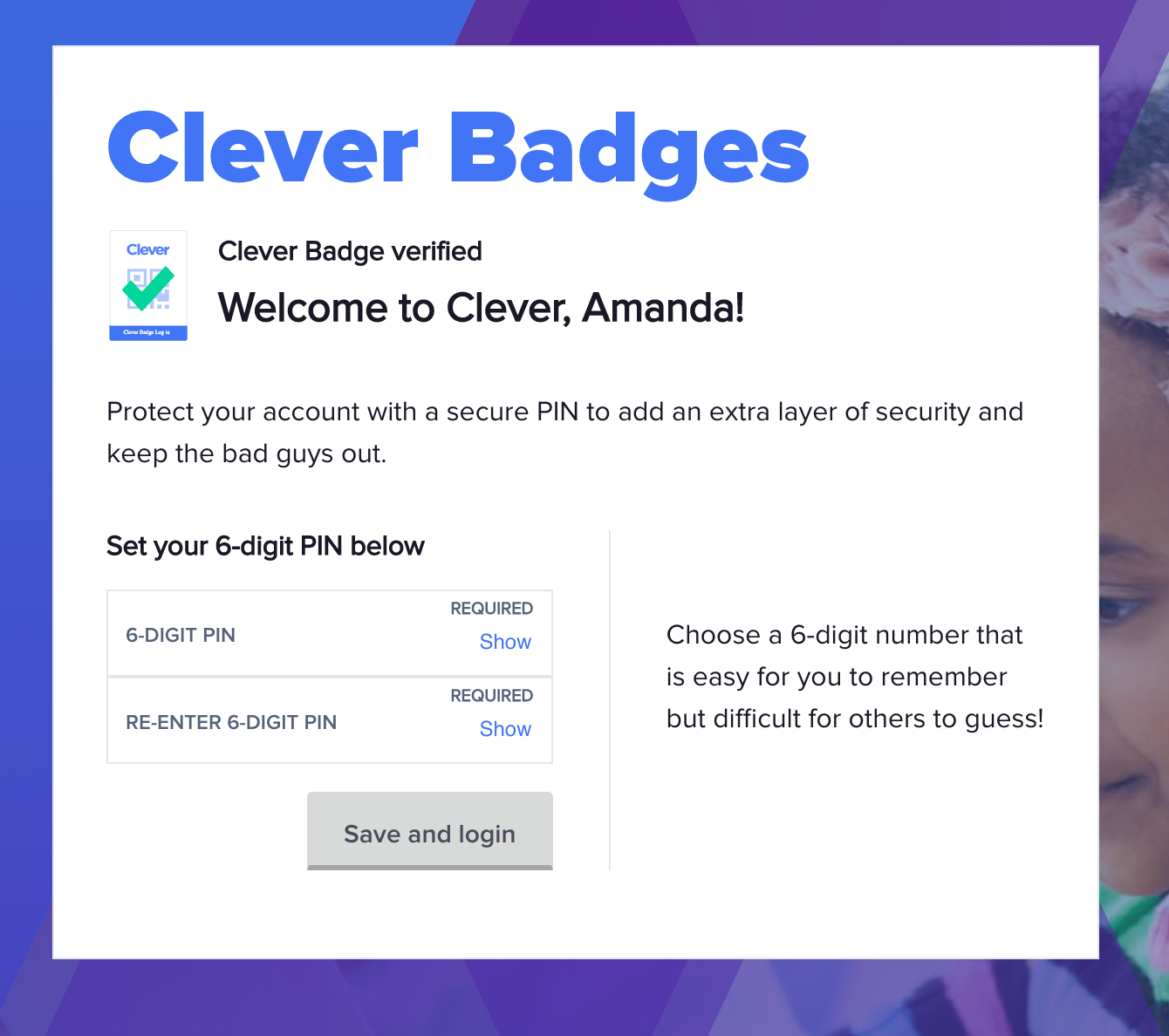Click the REQUIRED label on first PIN field
Viewport: 1169px width, 1036px height.
pos(491,609)
